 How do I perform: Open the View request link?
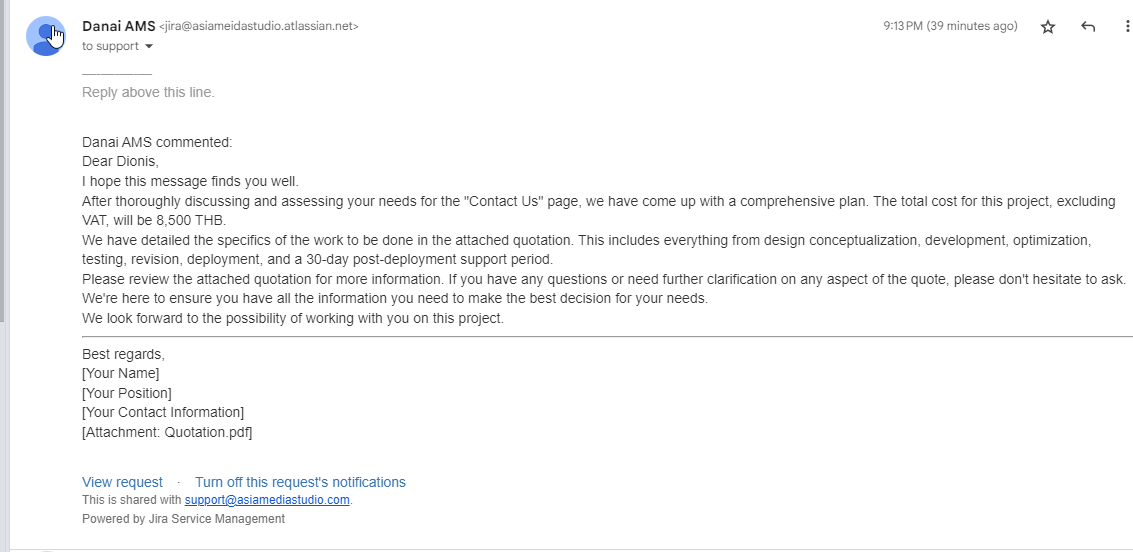122,482
